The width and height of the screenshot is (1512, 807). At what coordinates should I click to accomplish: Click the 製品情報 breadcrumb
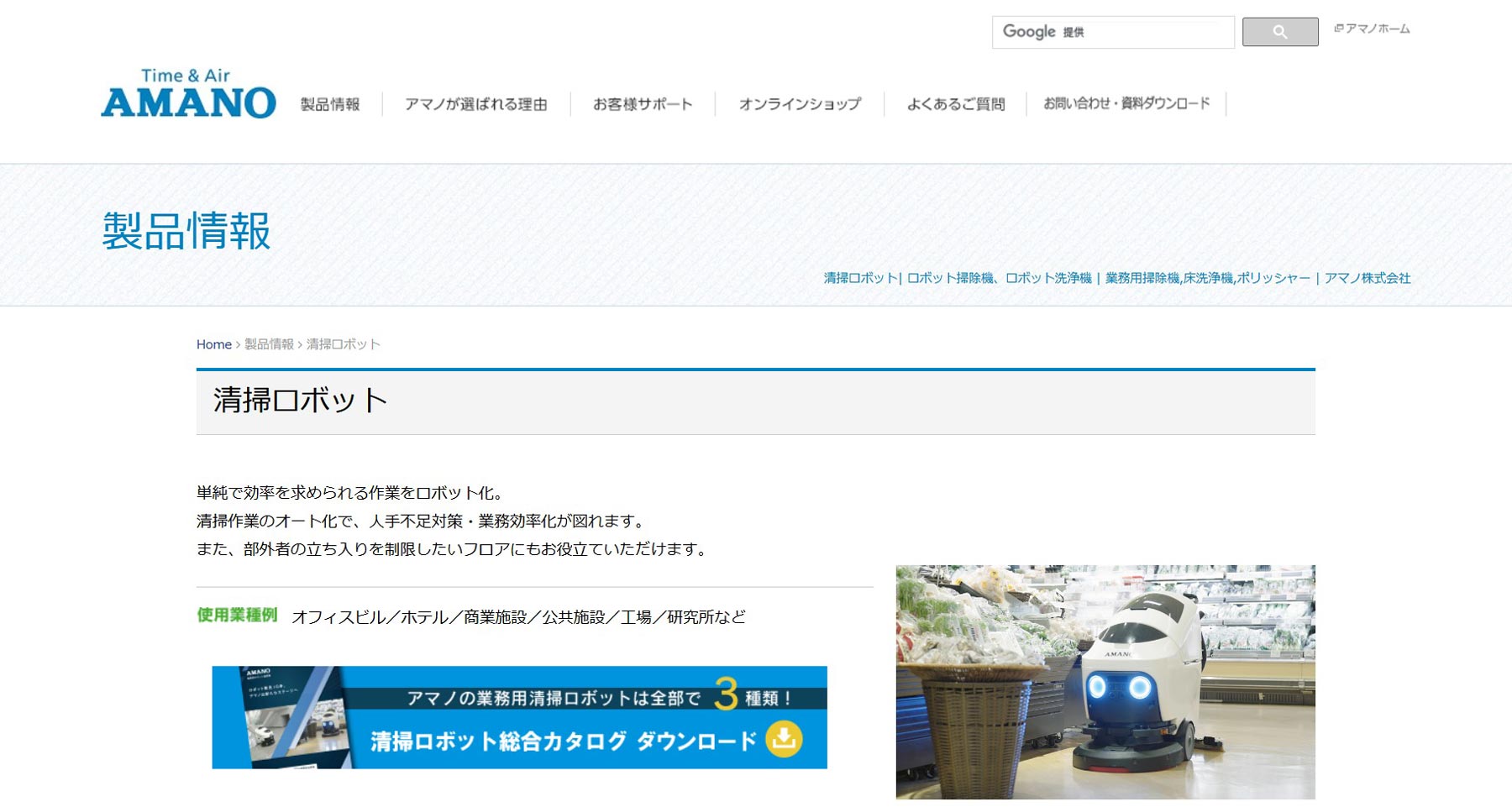click(269, 344)
